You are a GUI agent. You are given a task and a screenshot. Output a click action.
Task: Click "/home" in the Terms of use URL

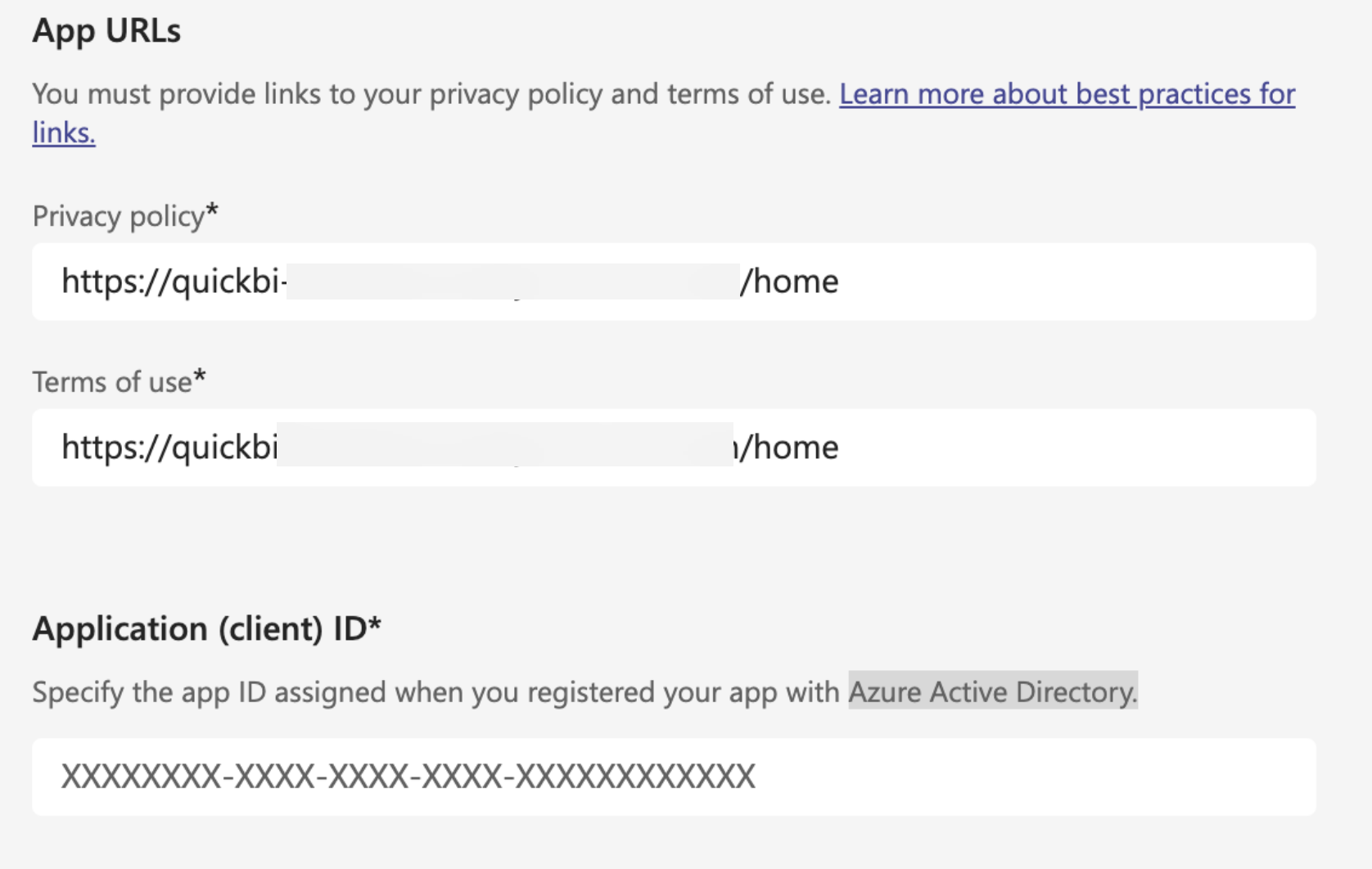click(x=790, y=448)
